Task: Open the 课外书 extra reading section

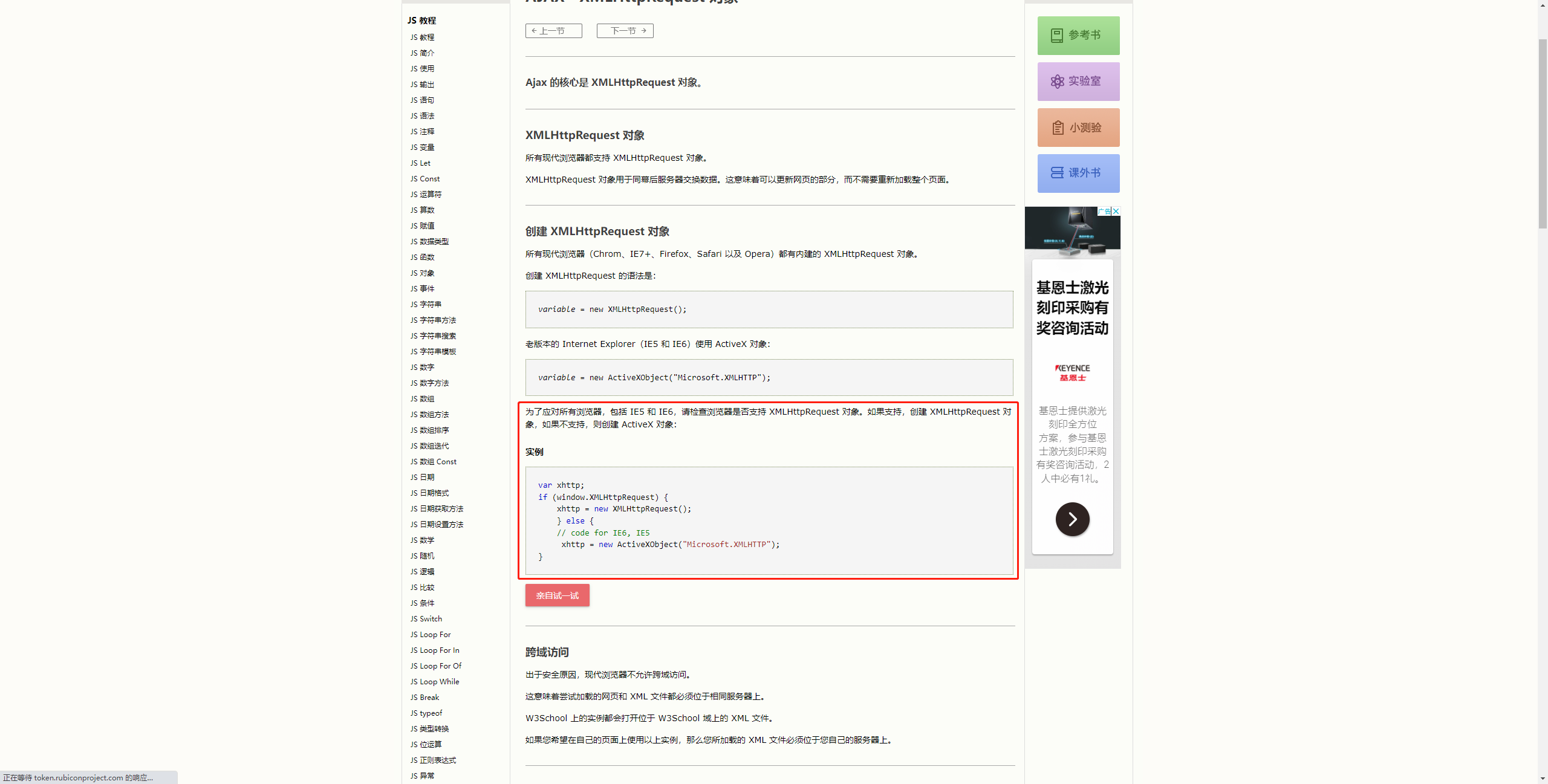Action: coord(1078,173)
